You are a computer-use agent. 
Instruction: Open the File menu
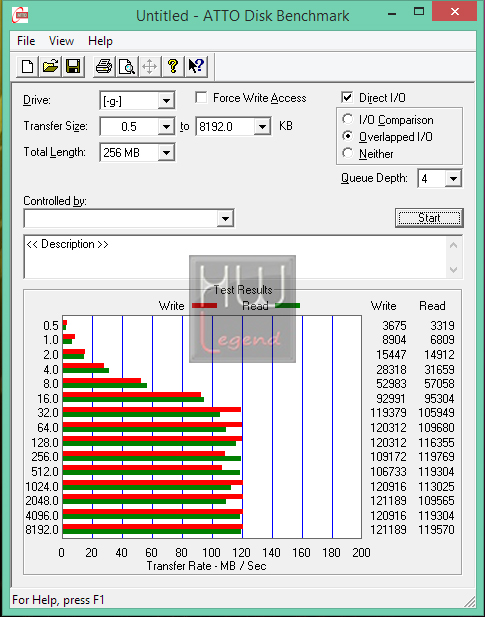point(26,41)
